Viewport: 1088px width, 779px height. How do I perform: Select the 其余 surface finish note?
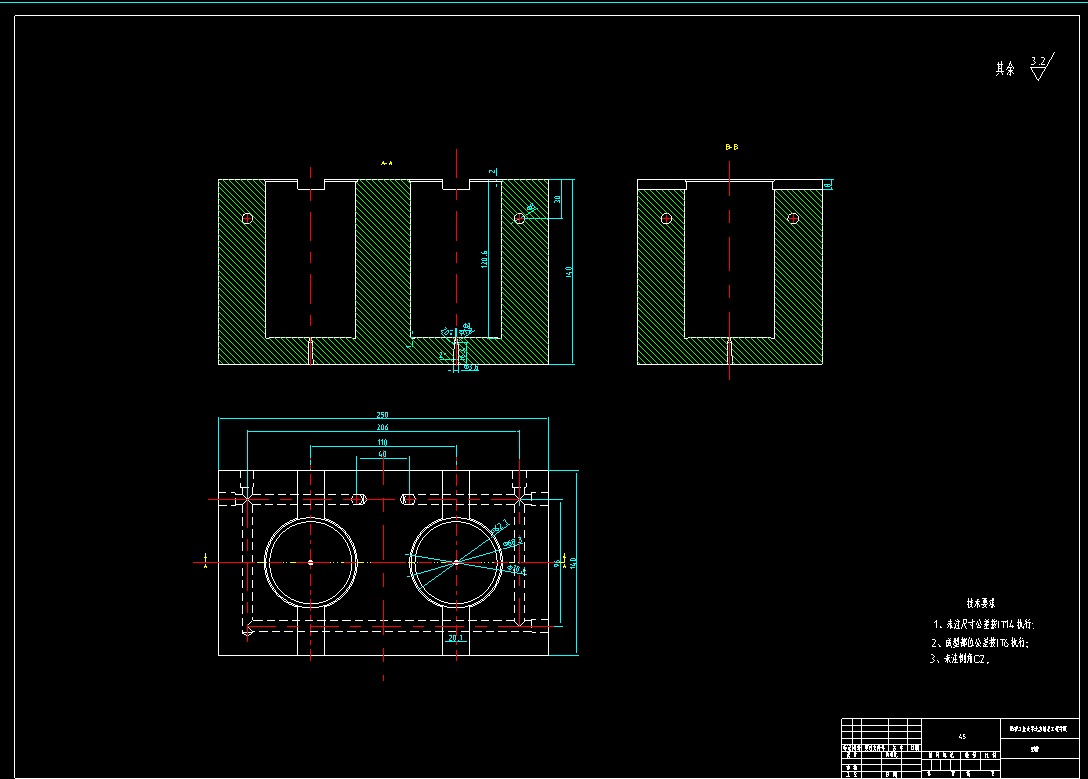(1005, 69)
